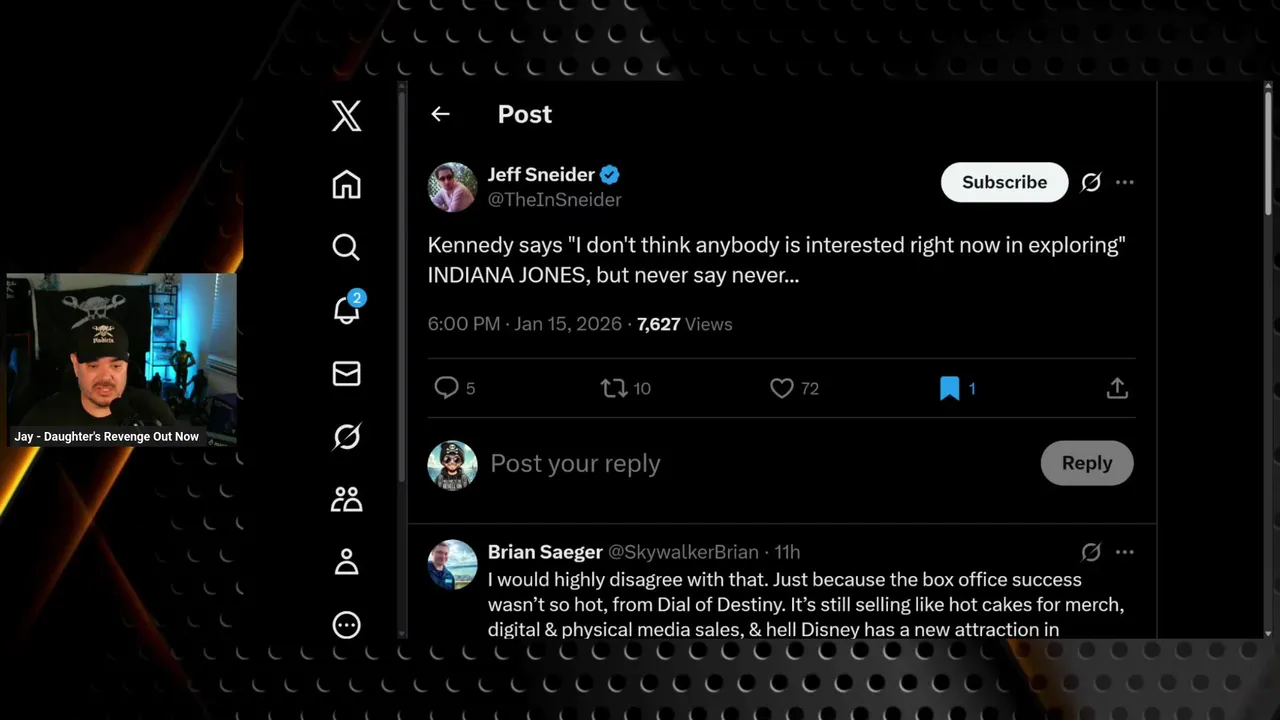Screen dimensions: 1280x720
Task: View Notifications with 2 badge
Action: [348, 309]
